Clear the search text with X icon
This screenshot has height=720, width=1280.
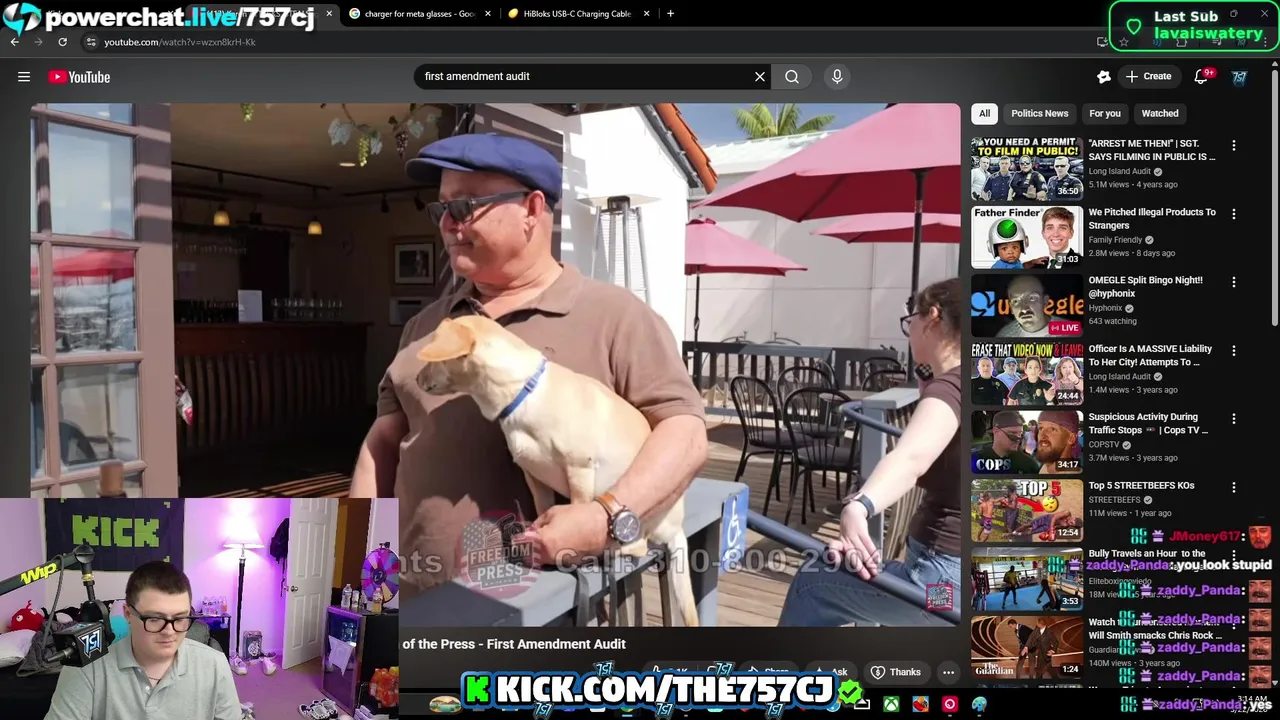760,76
